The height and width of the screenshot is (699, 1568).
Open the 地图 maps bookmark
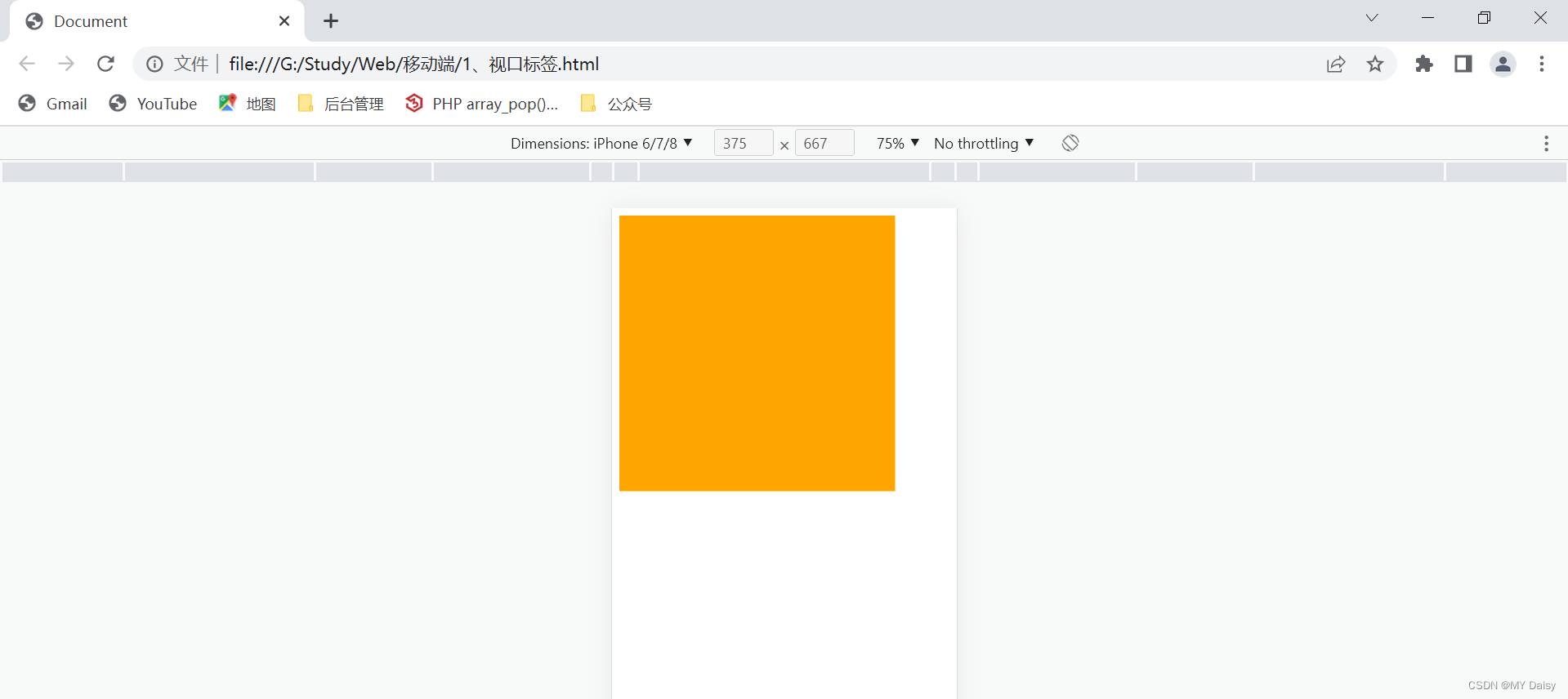[x=248, y=104]
